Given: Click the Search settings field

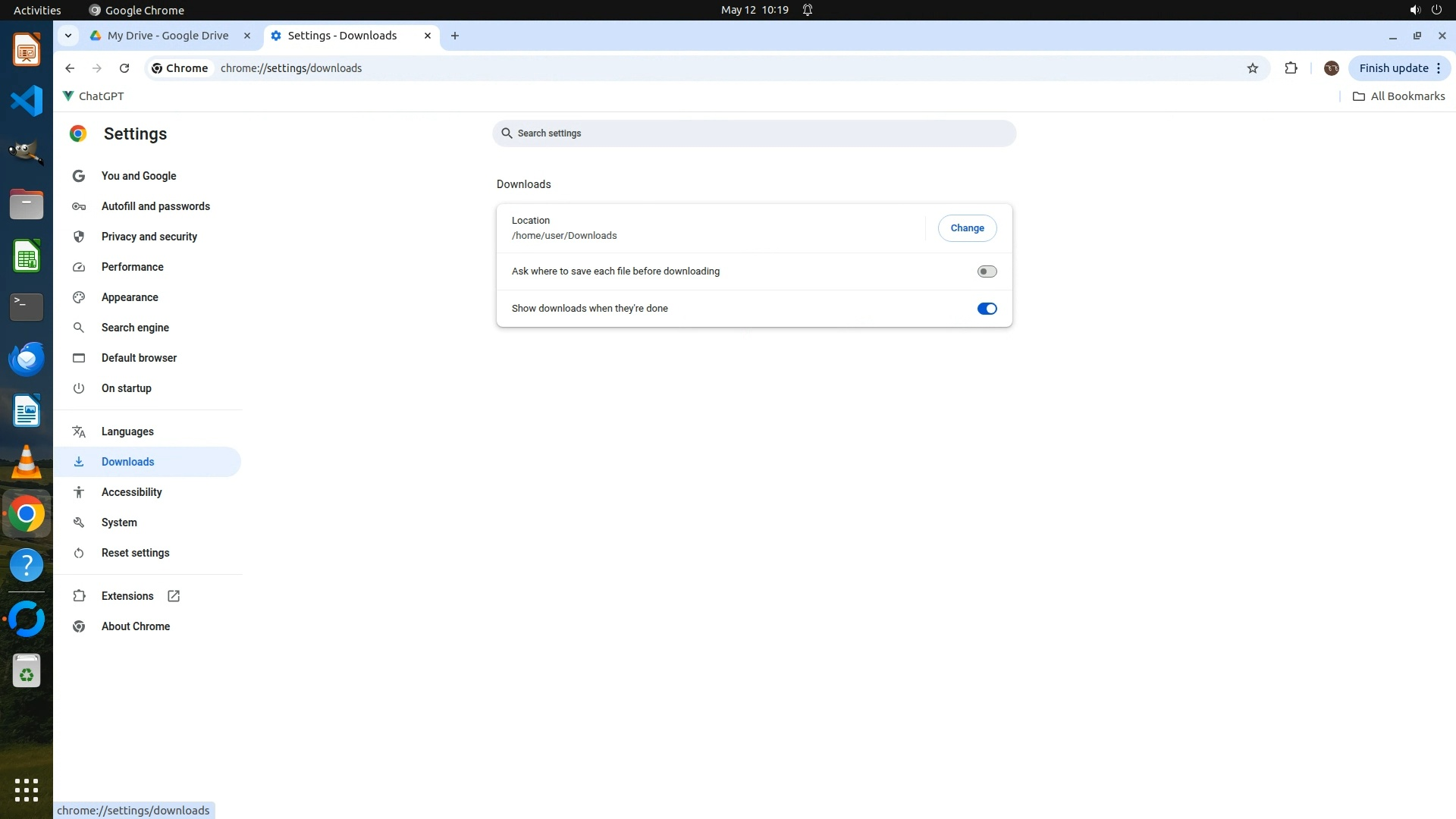Looking at the screenshot, I should click(754, 133).
